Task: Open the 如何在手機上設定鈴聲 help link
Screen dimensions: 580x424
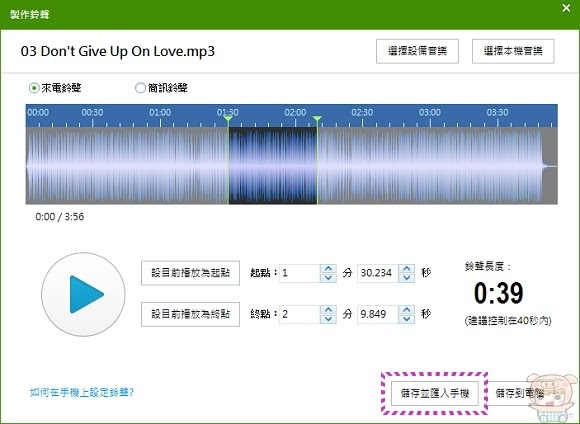Action: pyautogui.click(x=82, y=392)
